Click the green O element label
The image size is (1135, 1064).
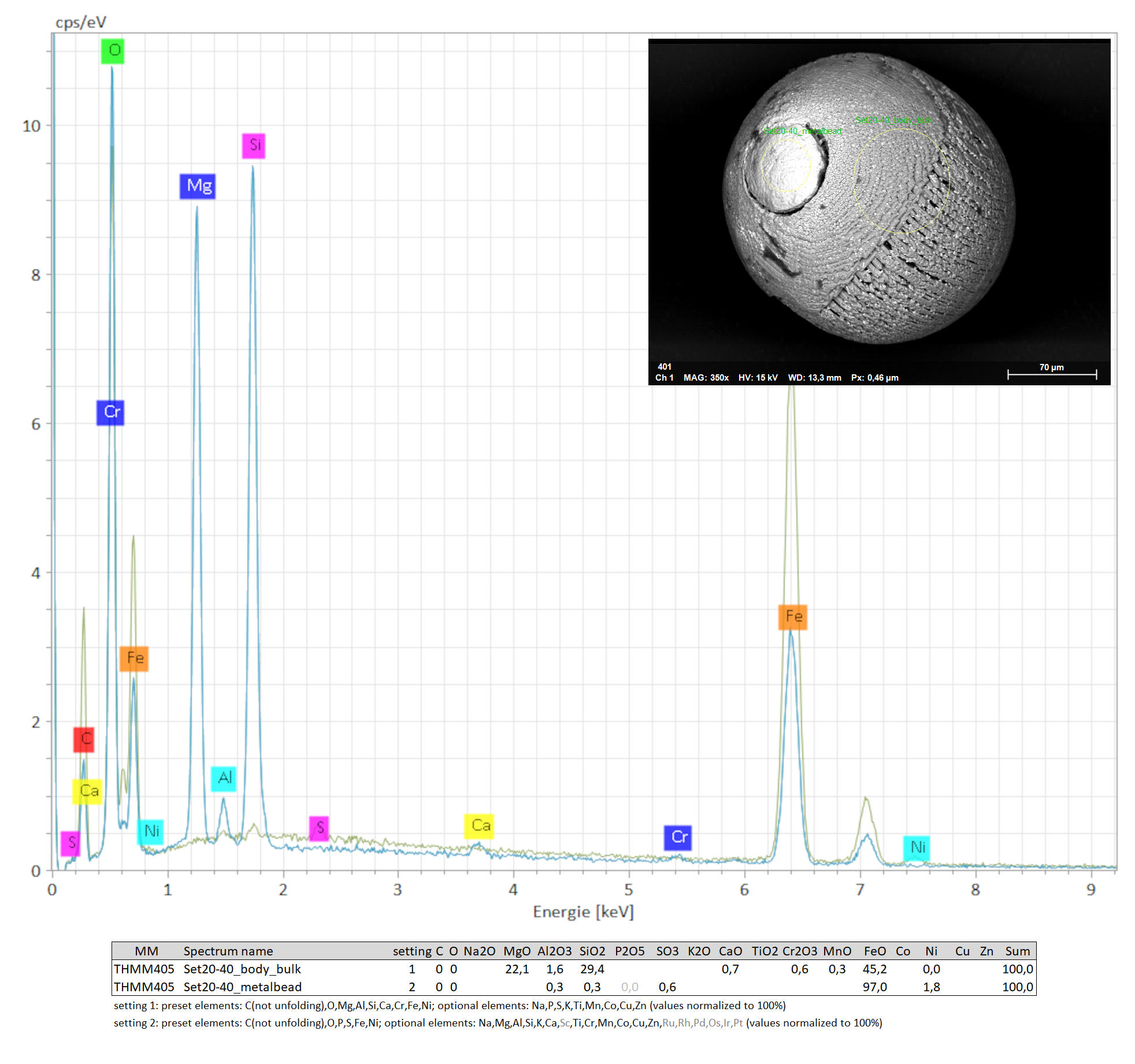point(113,51)
